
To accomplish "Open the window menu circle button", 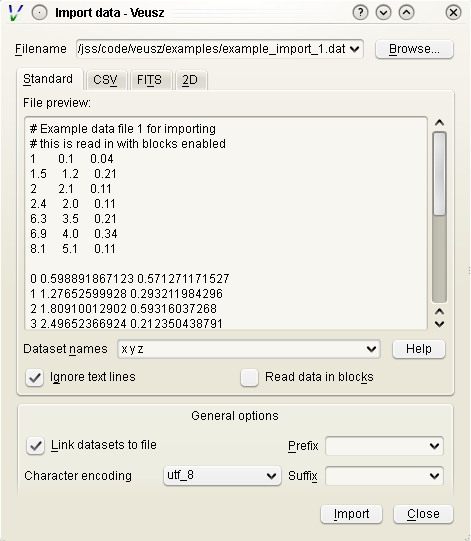I will click(39, 13).
